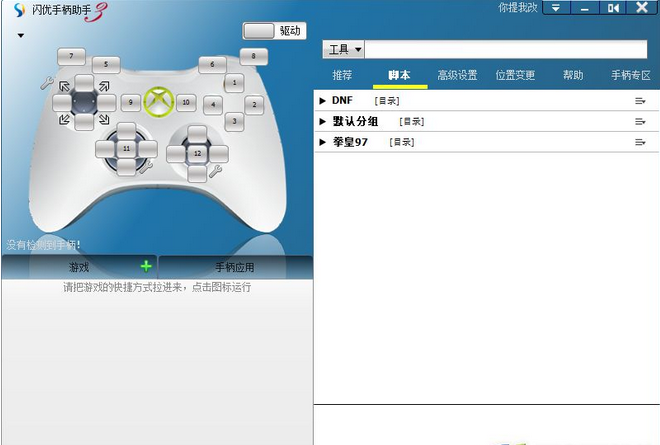Click the D-pad up slot

pos(84,83)
